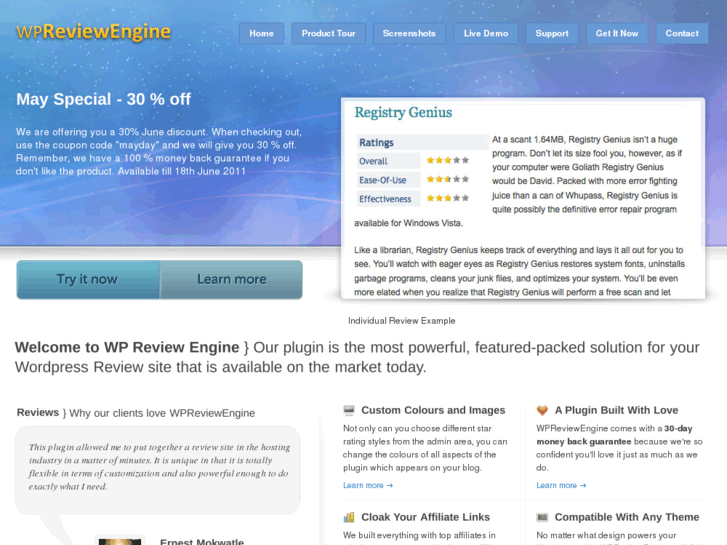Click the May Special - 30 % off heading
Viewport: 727px width, 545px height.
[103, 99]
